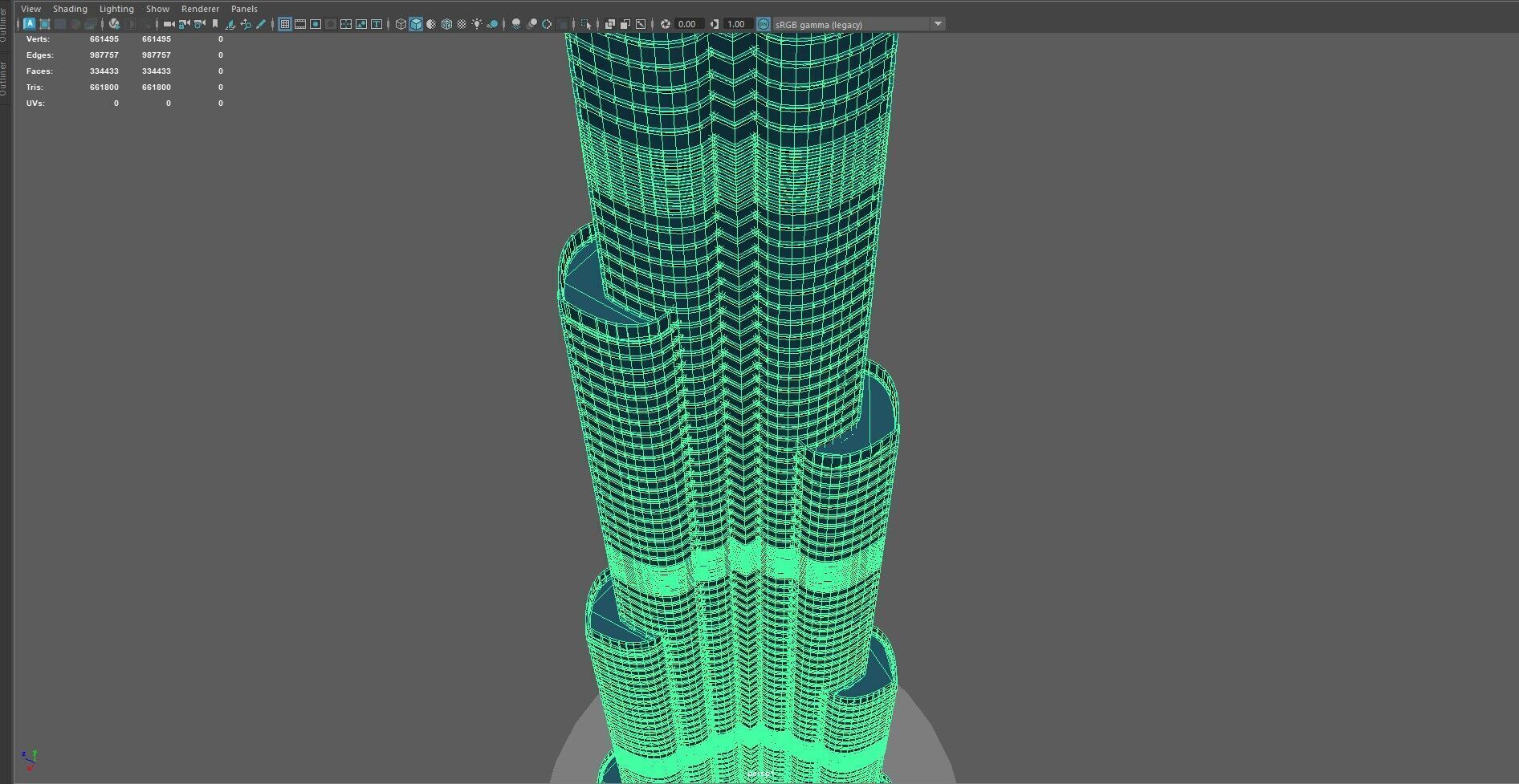Enable Wireframe on Shaded mode
Viewport: 1519px width, 784px height.
pyautogui.click(x=446, y=24)
